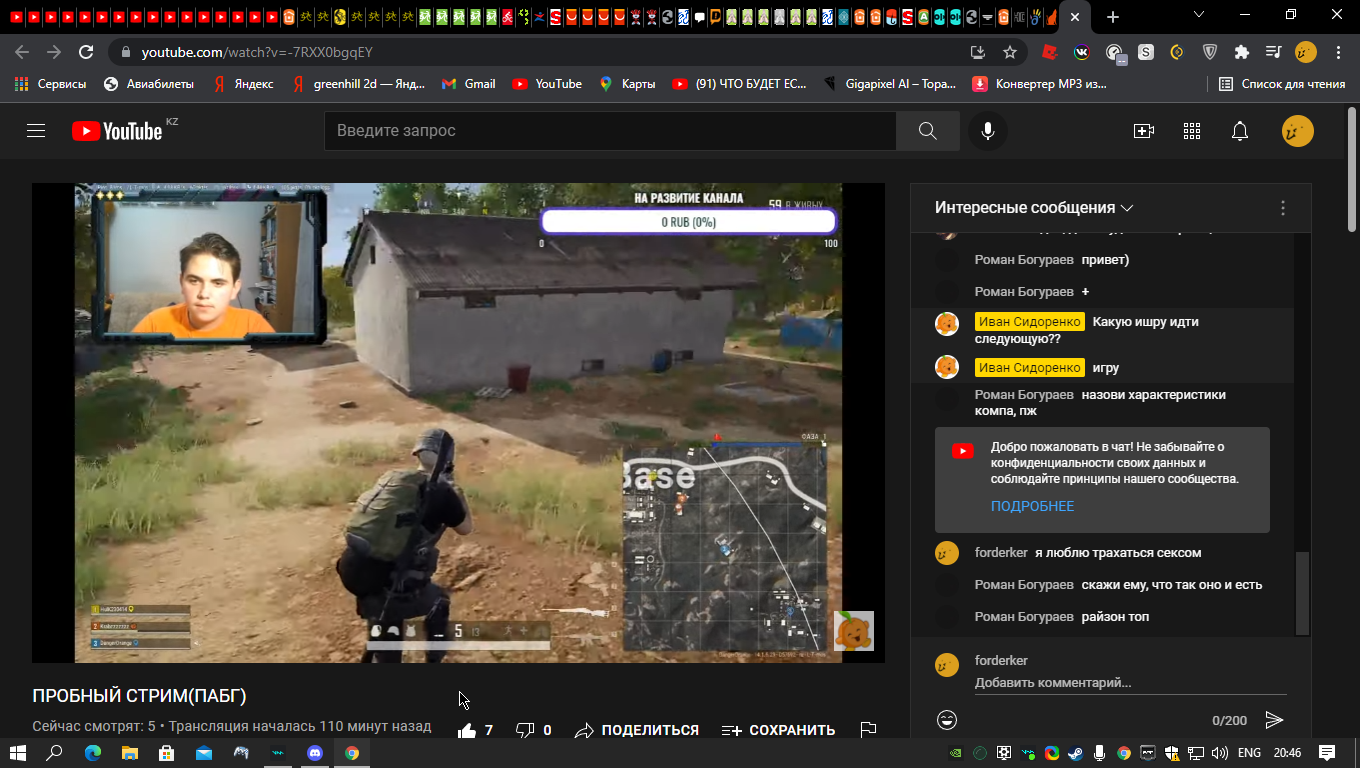The width and height of the screenshot is (1360, 768).
Task: Open the Chrome three-dot menu
Action: 1338,52
